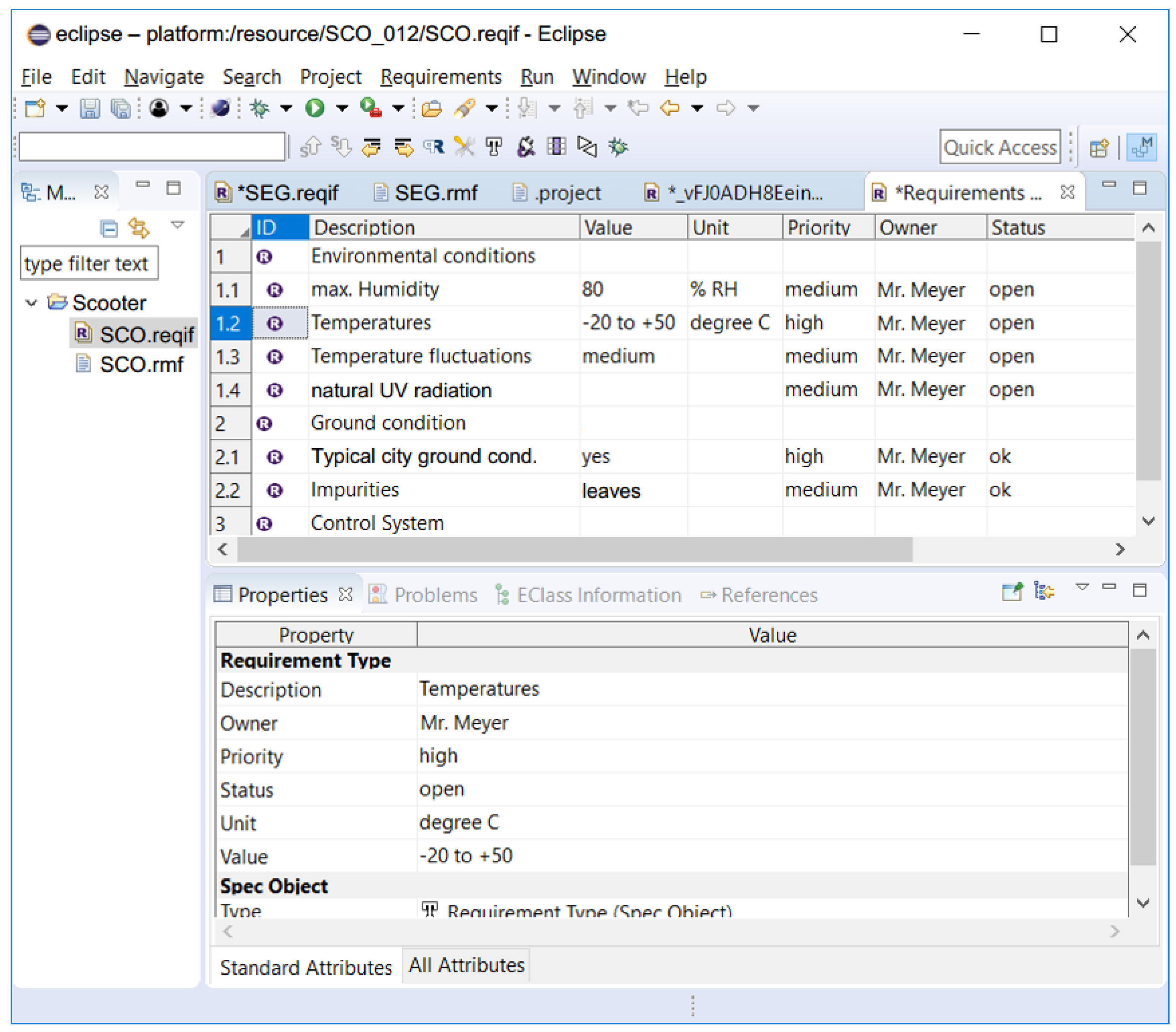Image resolution: width=1176 pixels, height=1032 pixels.
Task: Click the S up-arrow subsection icon
Action: tap(311, 147)
